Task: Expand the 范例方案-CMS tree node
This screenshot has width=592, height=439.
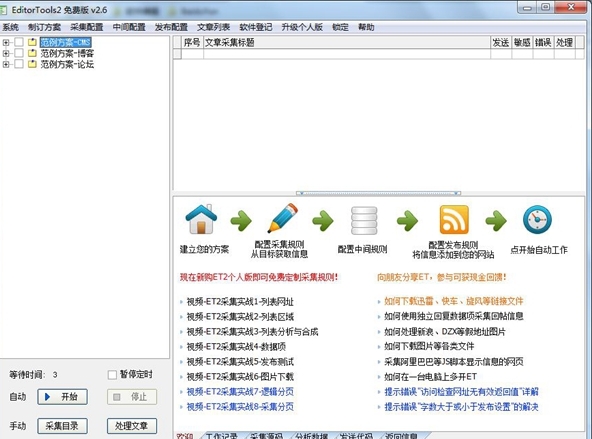Action: (6, 42)
